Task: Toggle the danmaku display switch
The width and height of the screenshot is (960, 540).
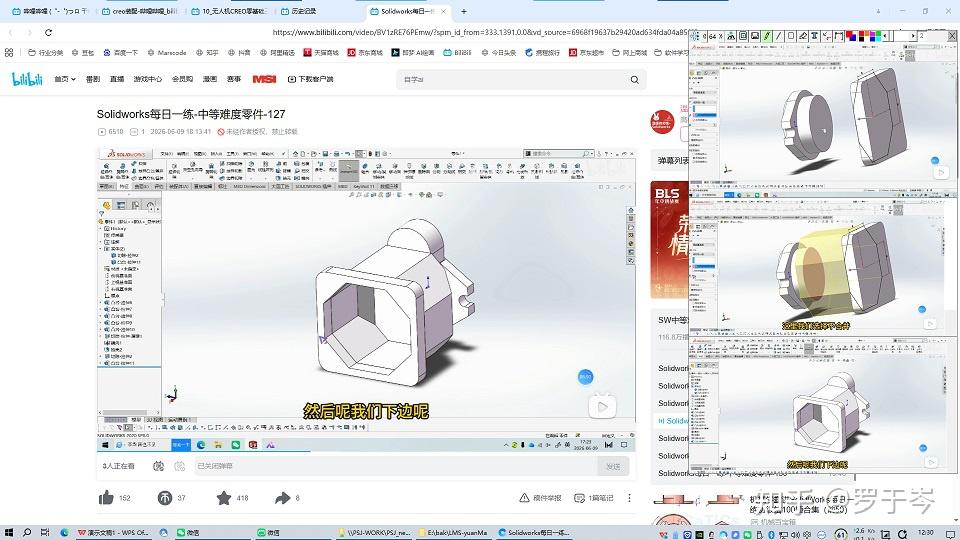Action: [159, 466]
